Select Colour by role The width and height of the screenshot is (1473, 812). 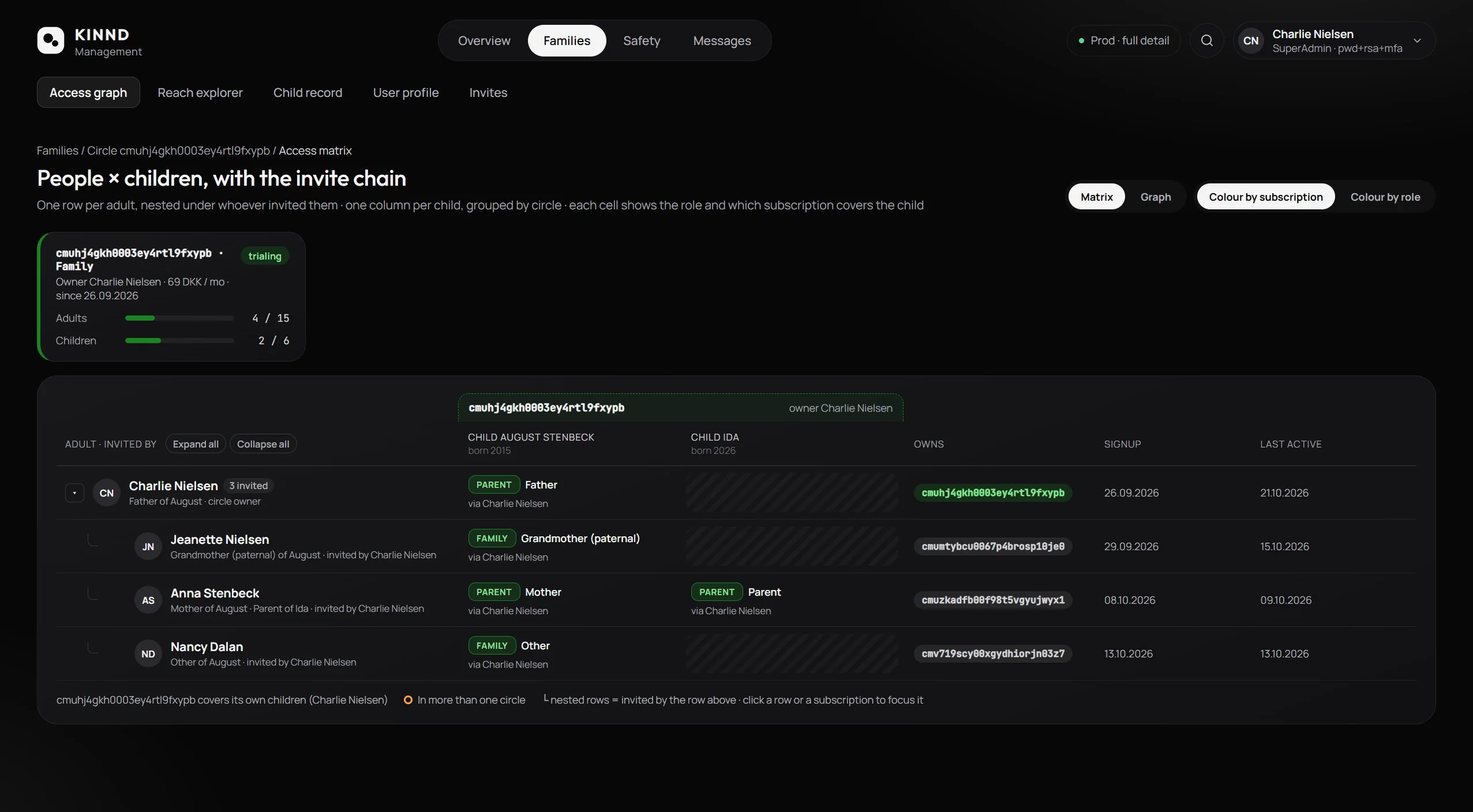point(1385,197)
